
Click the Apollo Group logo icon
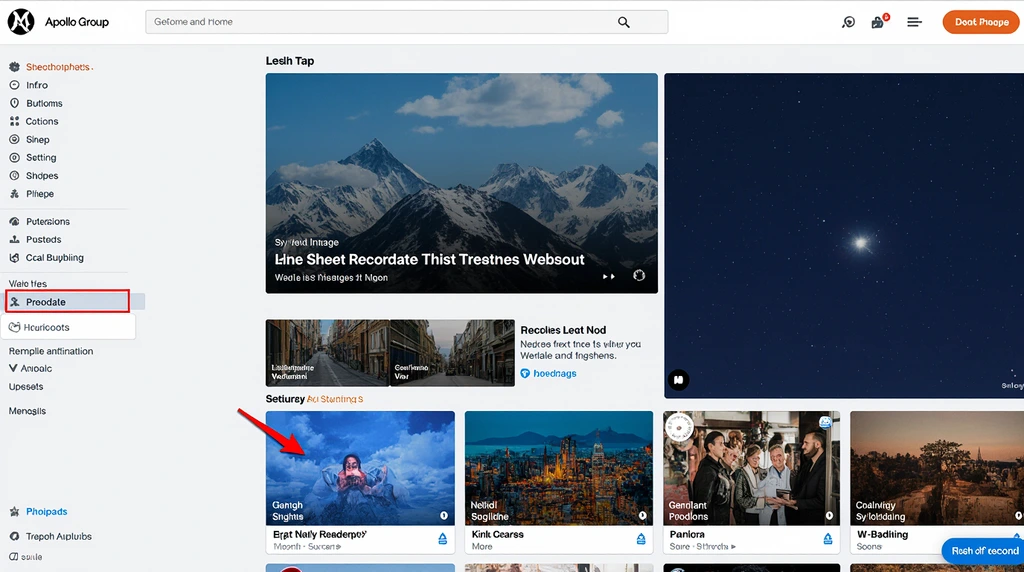coord(21,22)
